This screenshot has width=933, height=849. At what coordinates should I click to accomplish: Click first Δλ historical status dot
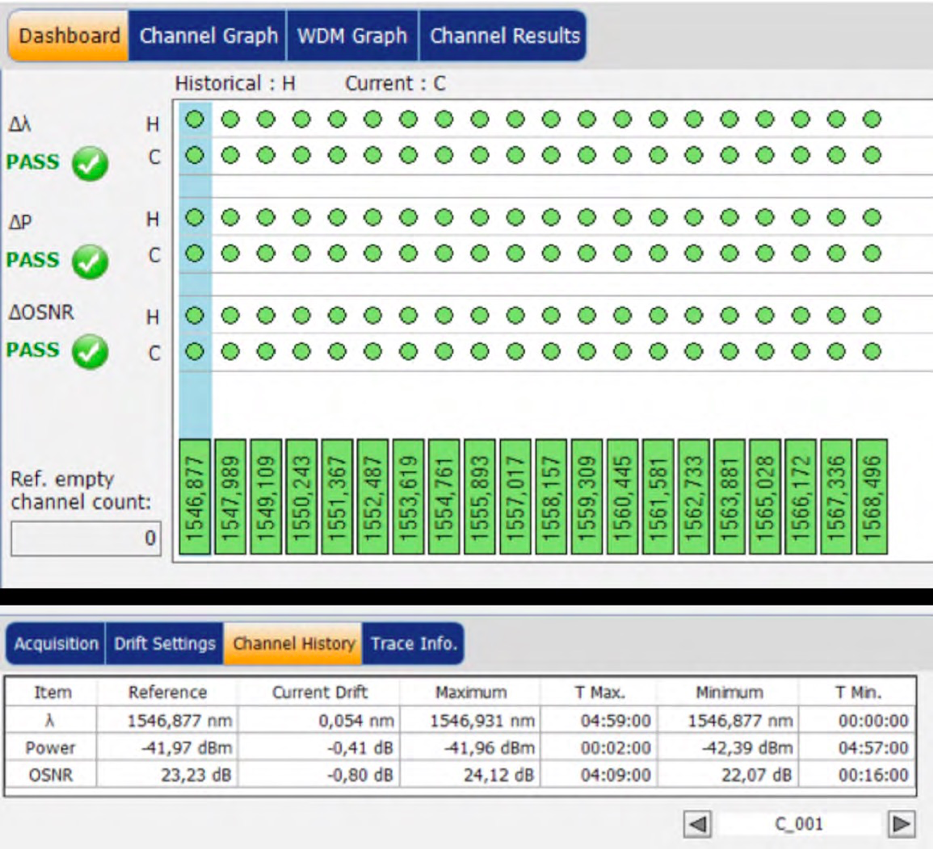click(195, 120)
